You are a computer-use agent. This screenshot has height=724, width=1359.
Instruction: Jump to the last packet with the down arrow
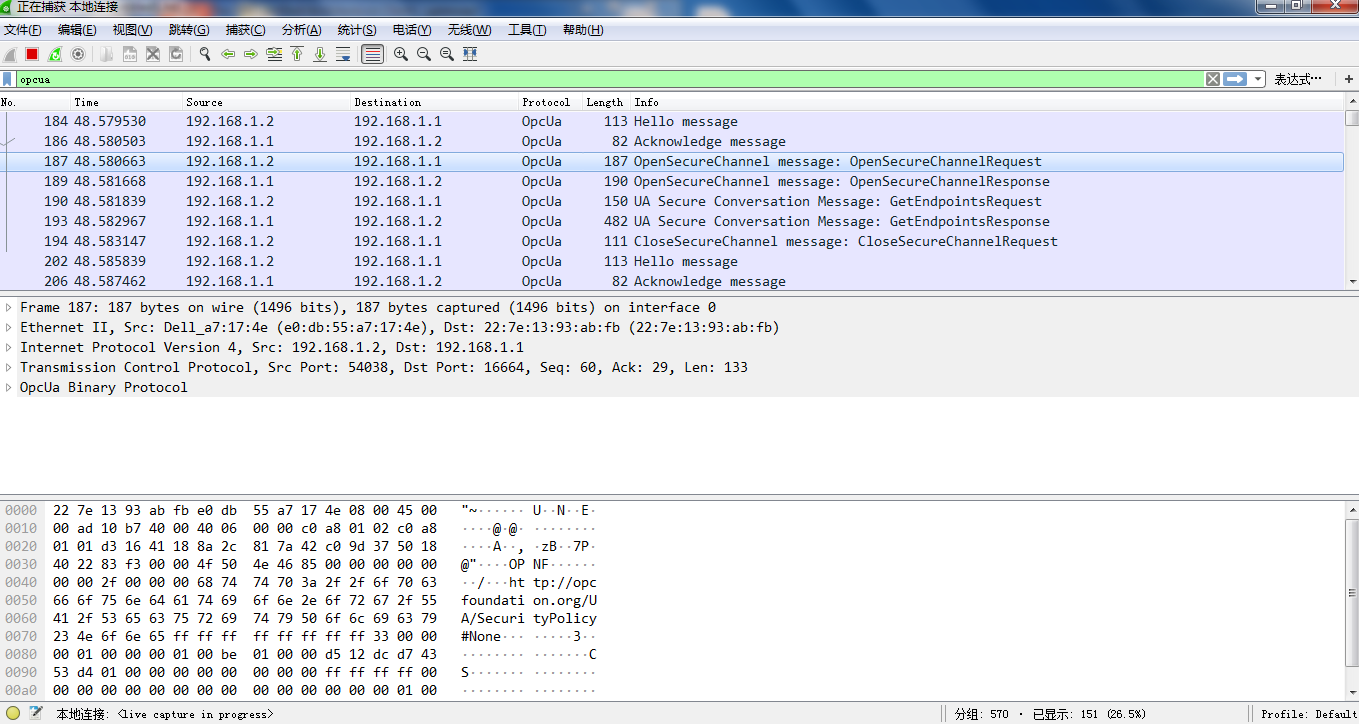point(320,54)
